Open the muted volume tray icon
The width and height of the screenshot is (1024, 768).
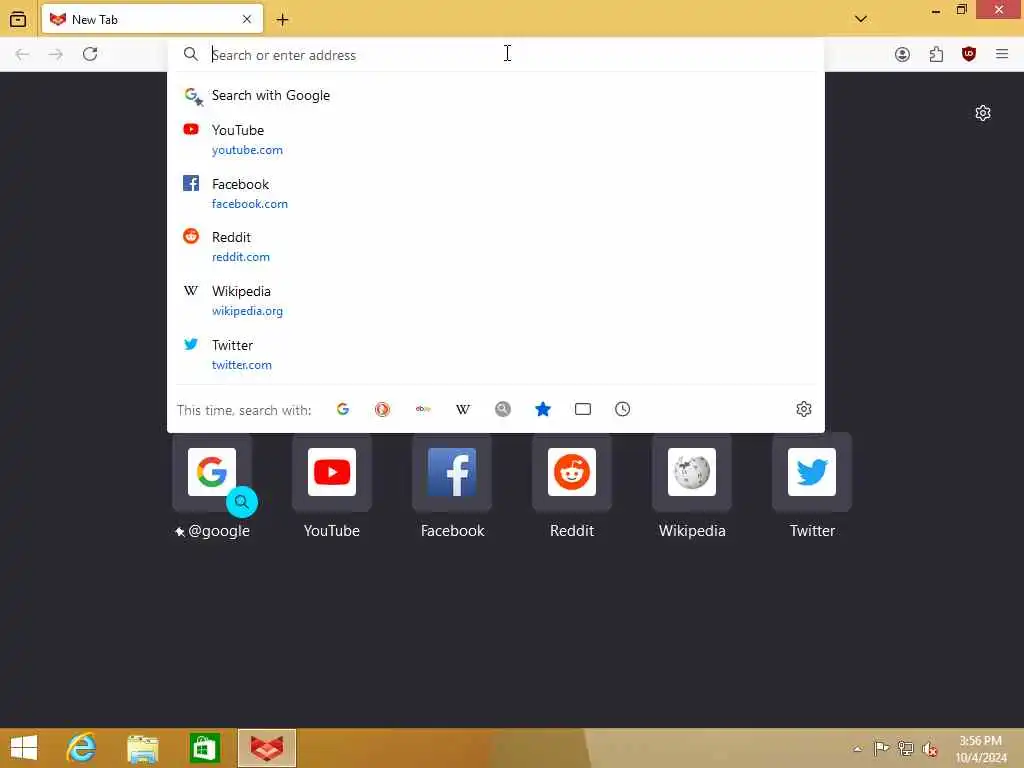click(929, 749)
